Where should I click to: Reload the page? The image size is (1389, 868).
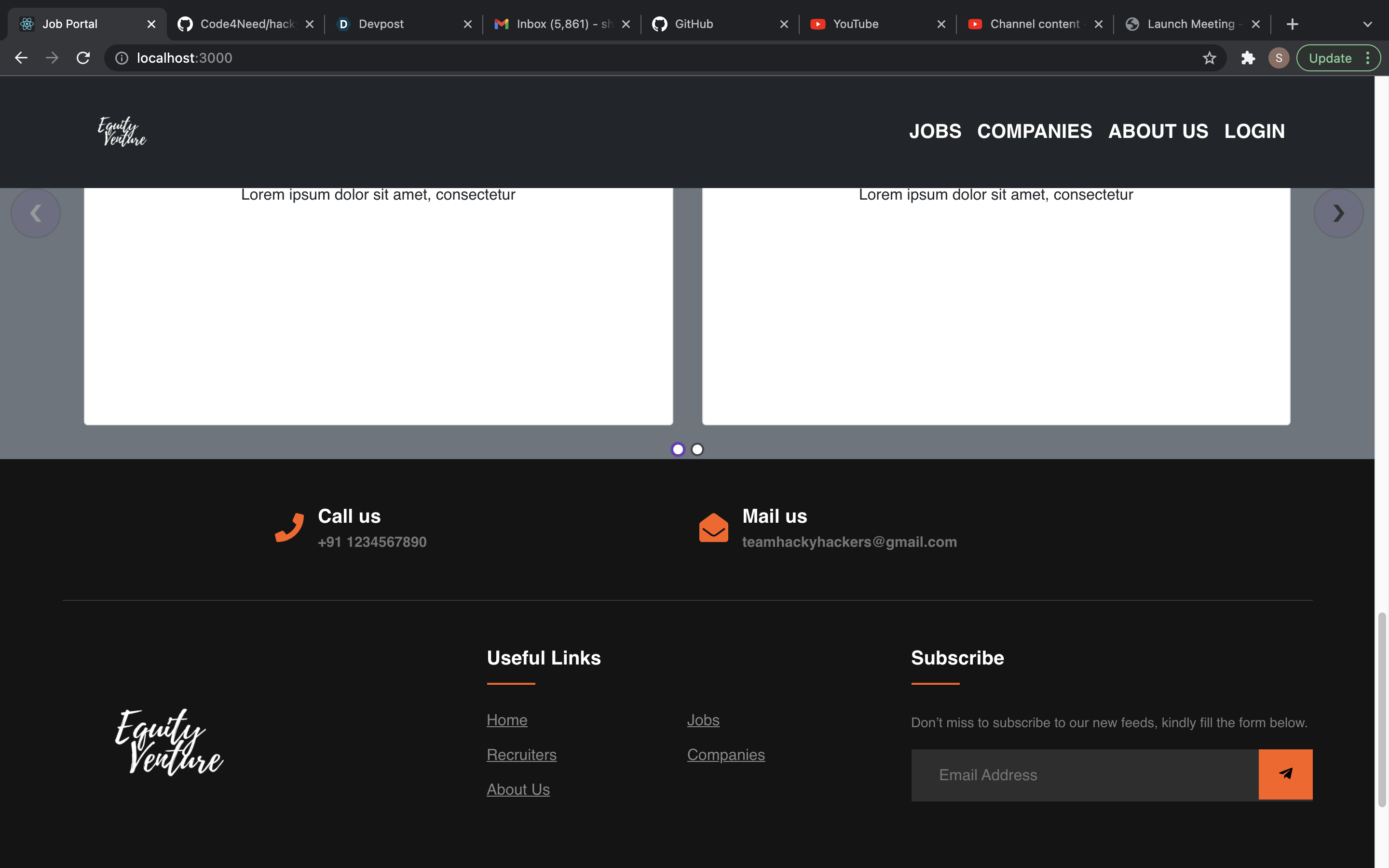point(83,58)
